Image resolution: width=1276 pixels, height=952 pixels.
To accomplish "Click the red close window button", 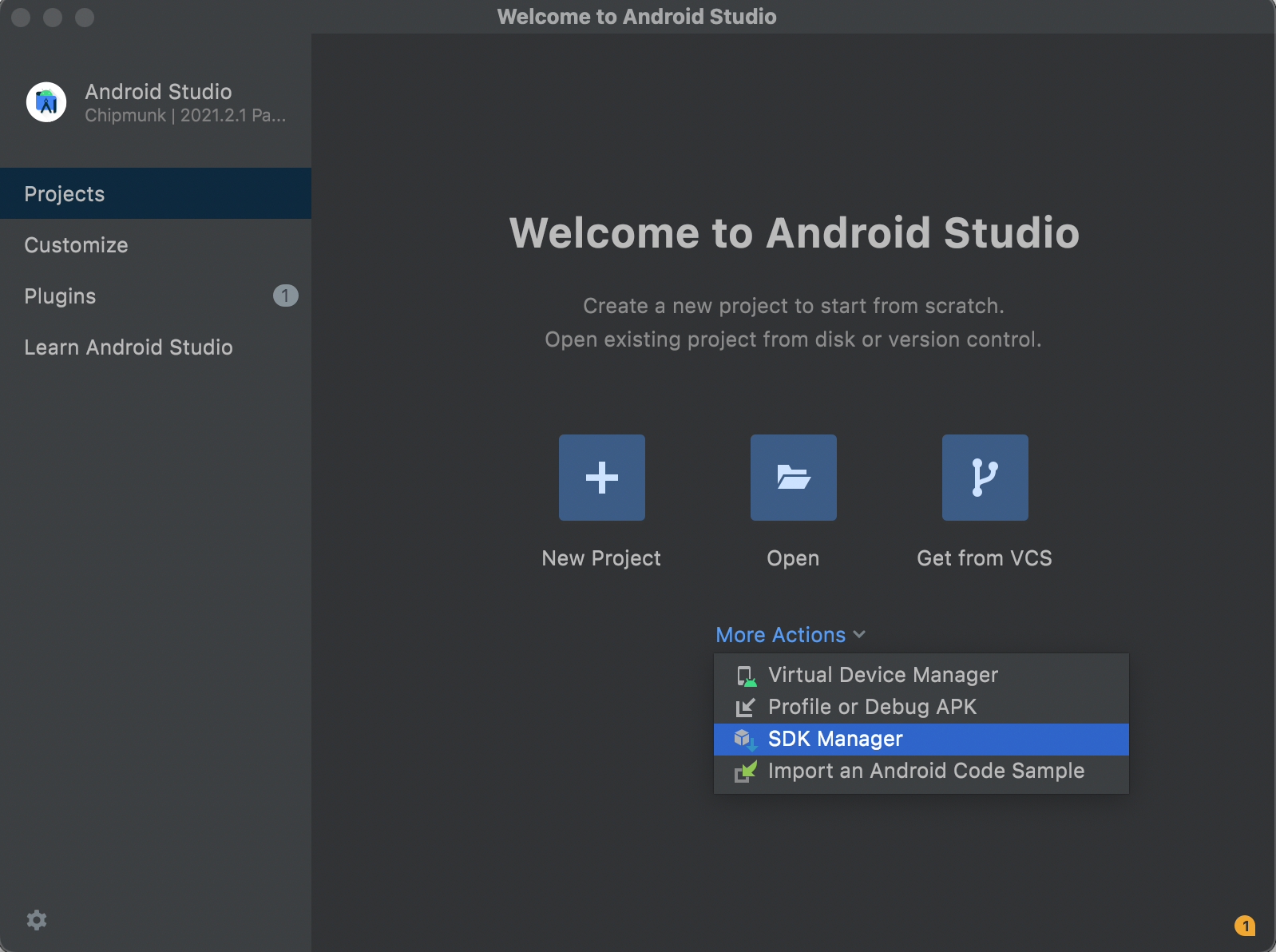I will [21, 18].
